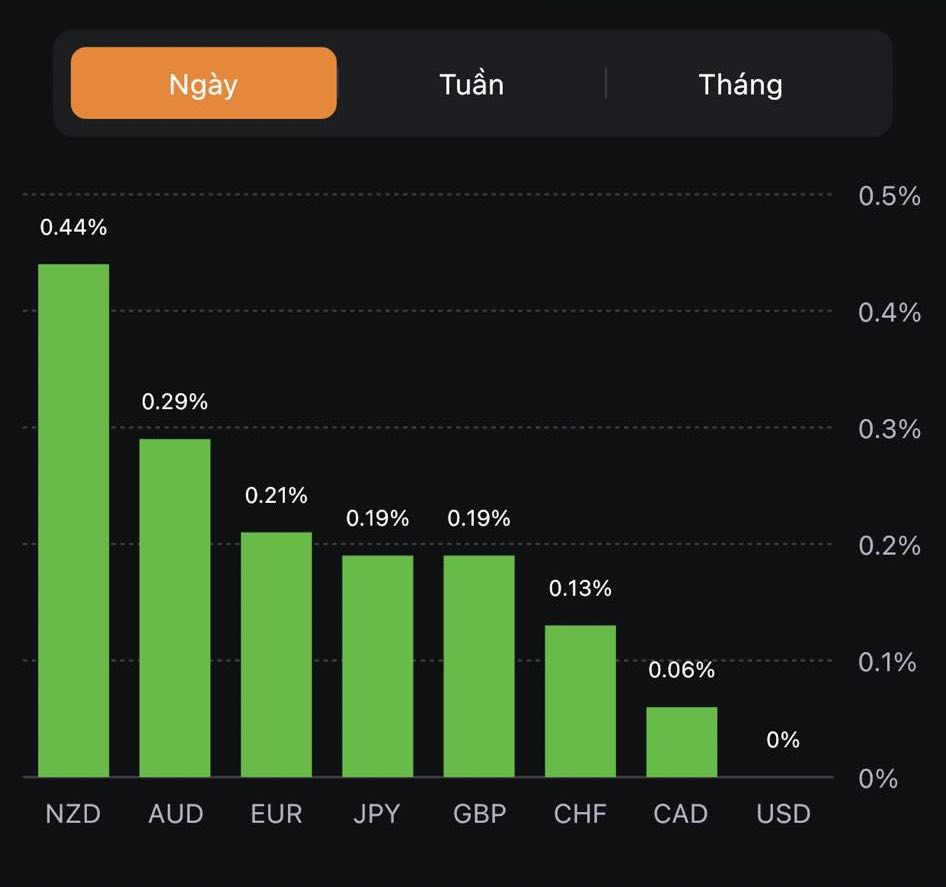Viewport: 946px width, 887px height.
Task: Click the CHF green bar
Action: pyautogui.click(x=580, y=701)
